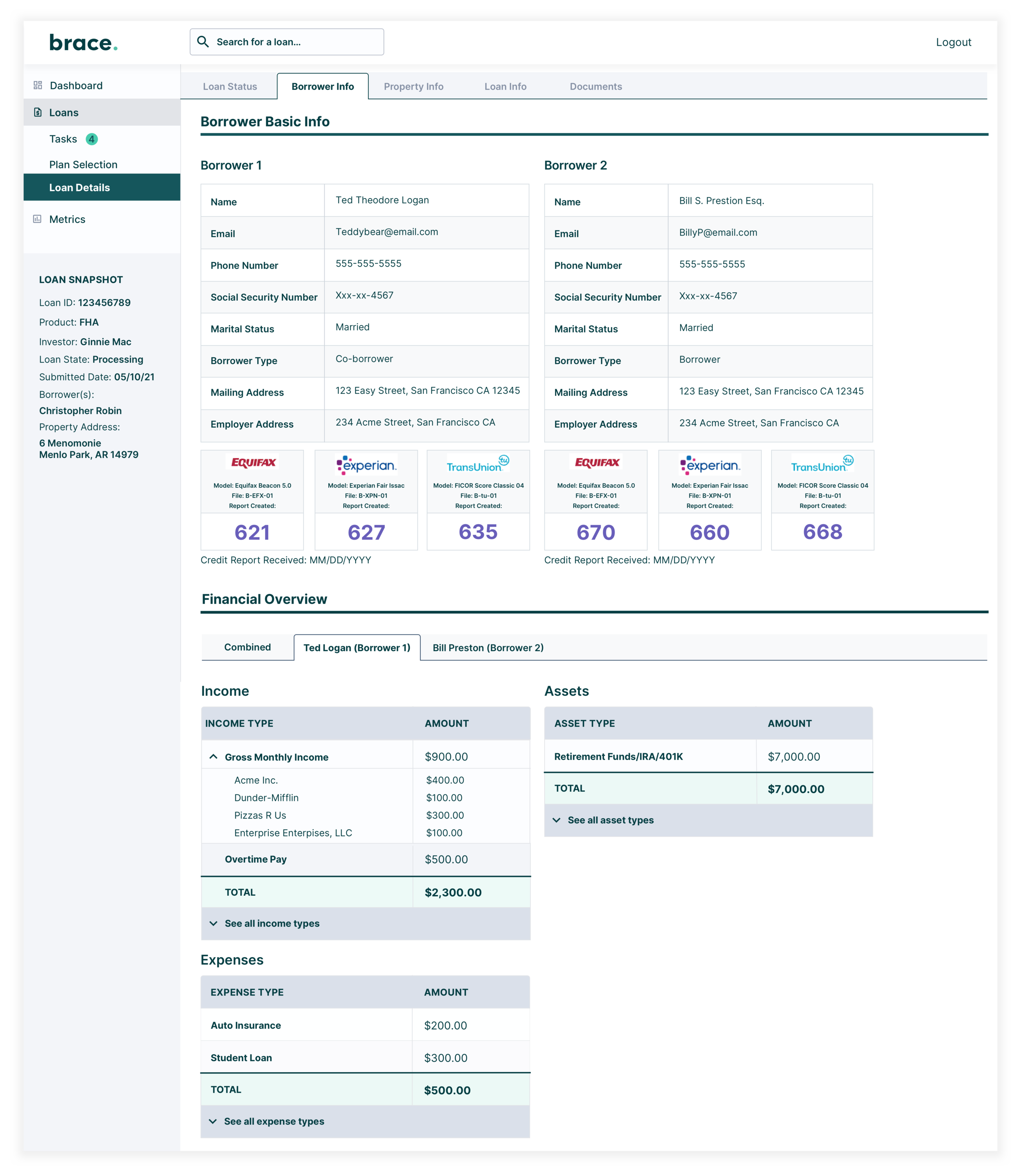Click Borrower 1 Equifax logo
This screenshot has width=1021, height=1176.
click(x=253, y=463)
